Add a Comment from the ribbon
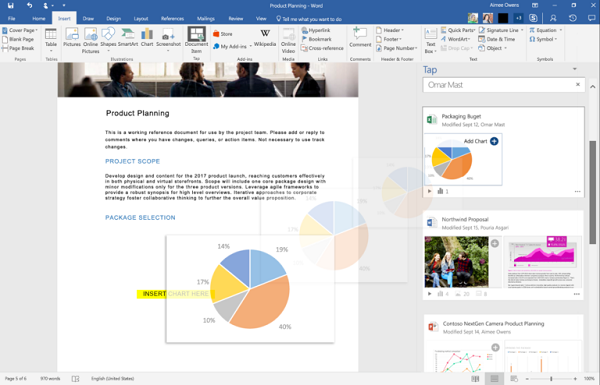The image size is (600, 385). pyautogui.click(x=360, y=38)
